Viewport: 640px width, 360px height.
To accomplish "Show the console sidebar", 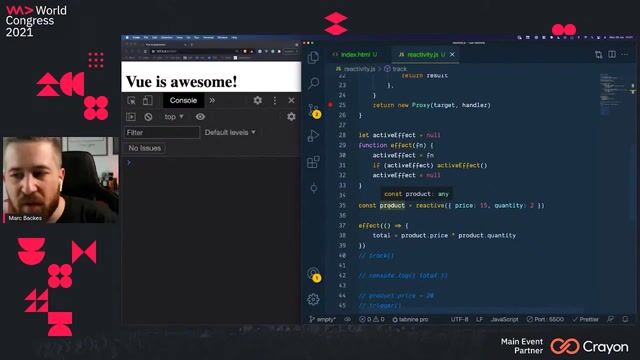I will tap(131, 117).
